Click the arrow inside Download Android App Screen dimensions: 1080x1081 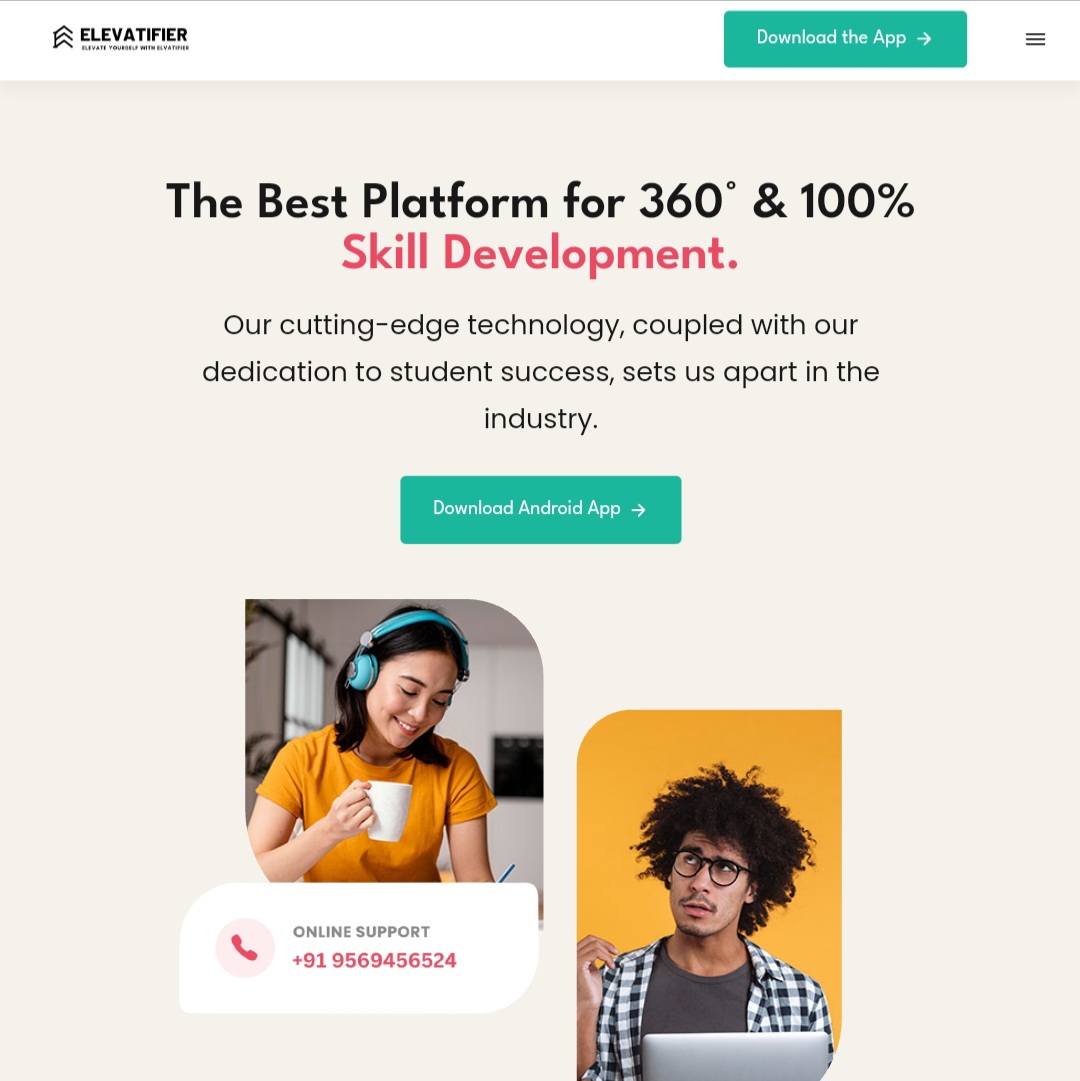[x=639, y=509]
